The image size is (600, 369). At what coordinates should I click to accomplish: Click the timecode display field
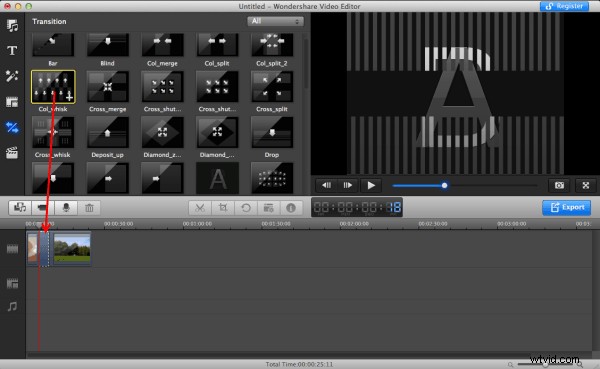click(357, 207)
